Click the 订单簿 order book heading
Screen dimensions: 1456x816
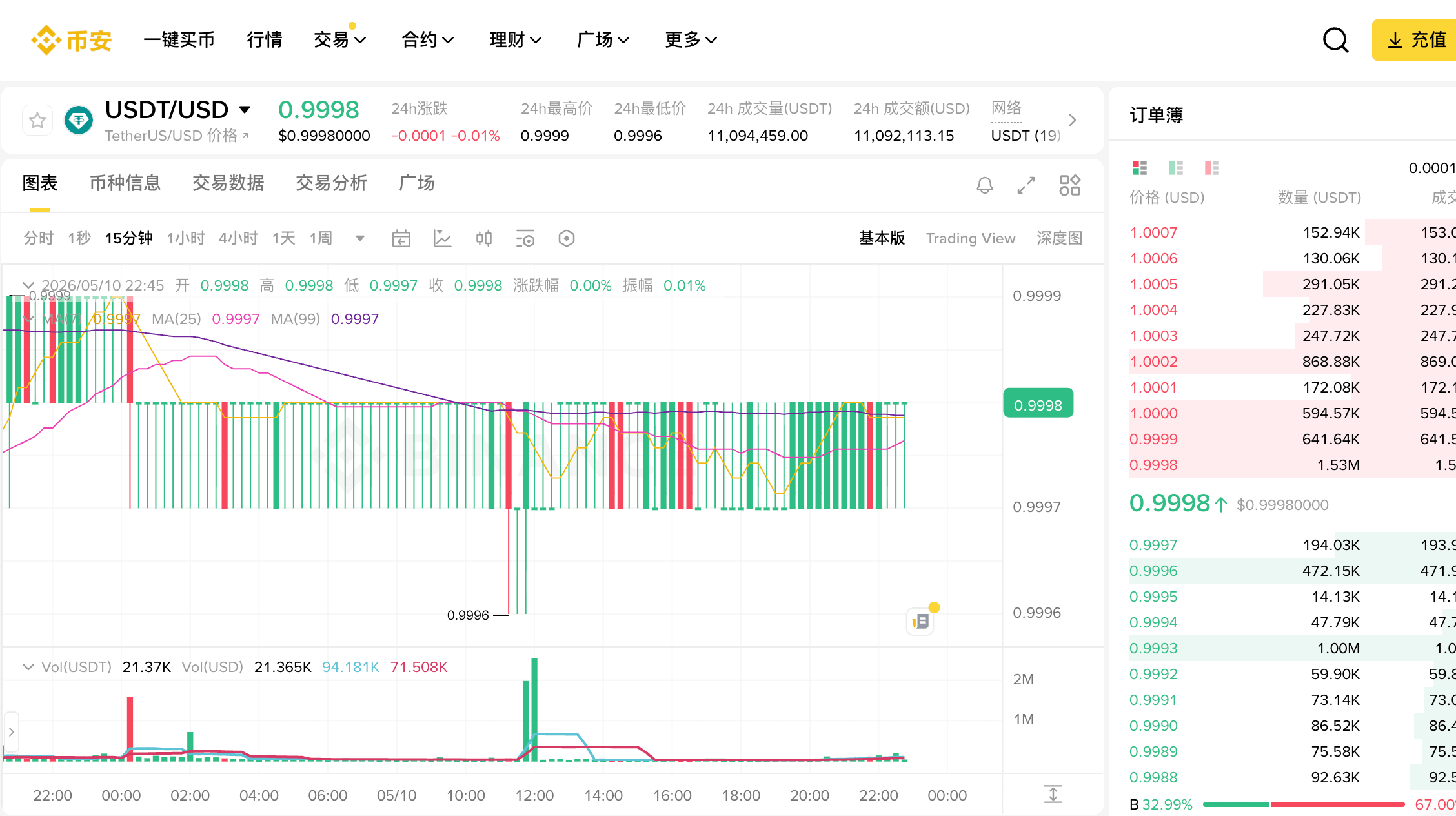(1156, 115)
